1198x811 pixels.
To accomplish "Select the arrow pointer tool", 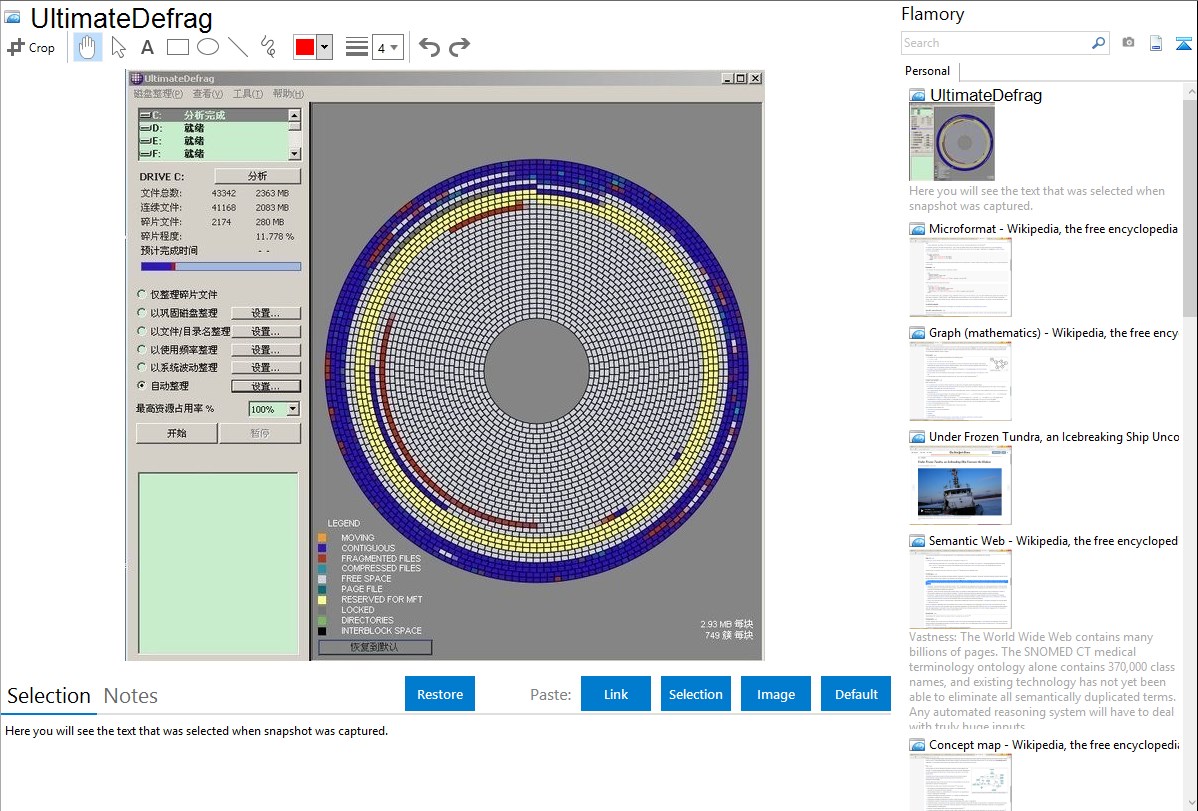I will (119, 47).
